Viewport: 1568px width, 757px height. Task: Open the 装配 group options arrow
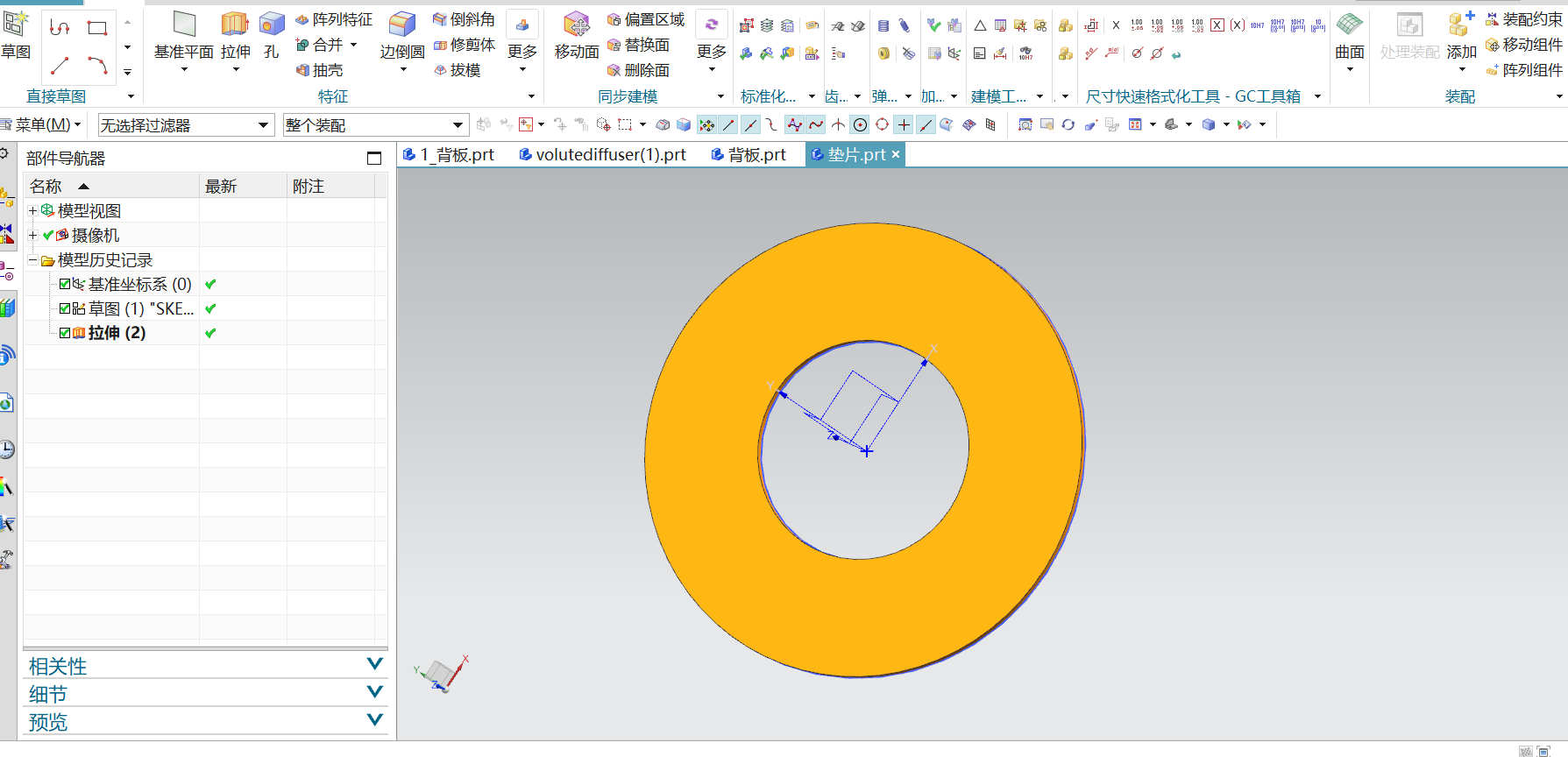[x=1558, y=96]
